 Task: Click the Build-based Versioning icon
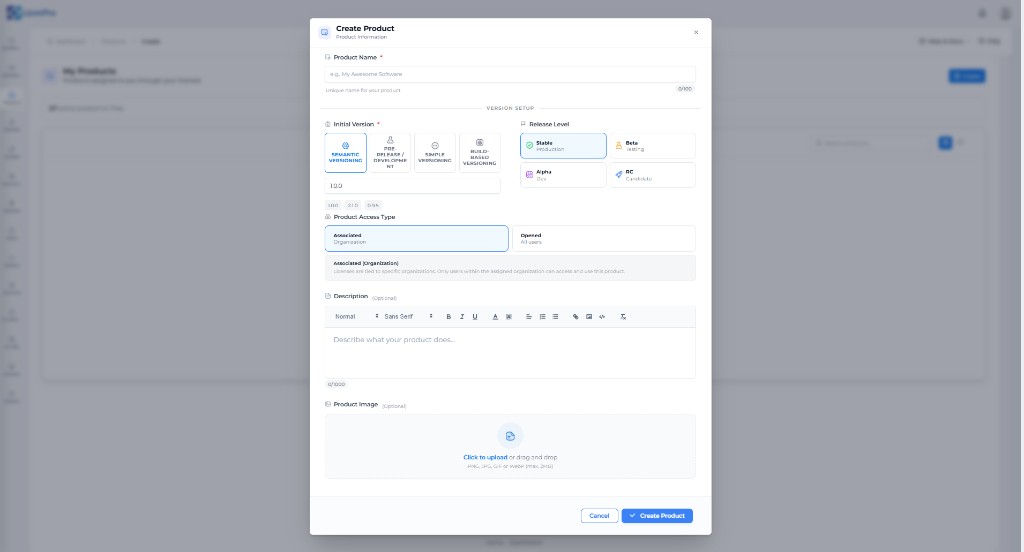point(479,142)
